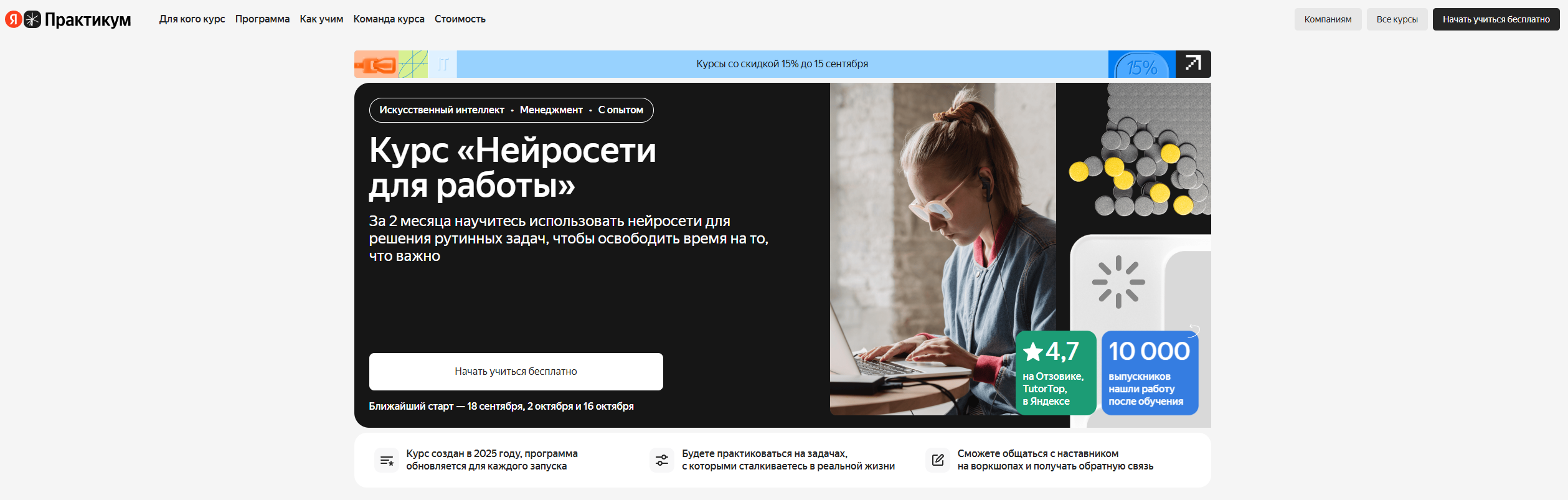Image resolution: width=1568 pixels, height=500 pixels.
Task: Click white "Начать учиться бесплатно" hero button
Action: (x=516, y=372)
